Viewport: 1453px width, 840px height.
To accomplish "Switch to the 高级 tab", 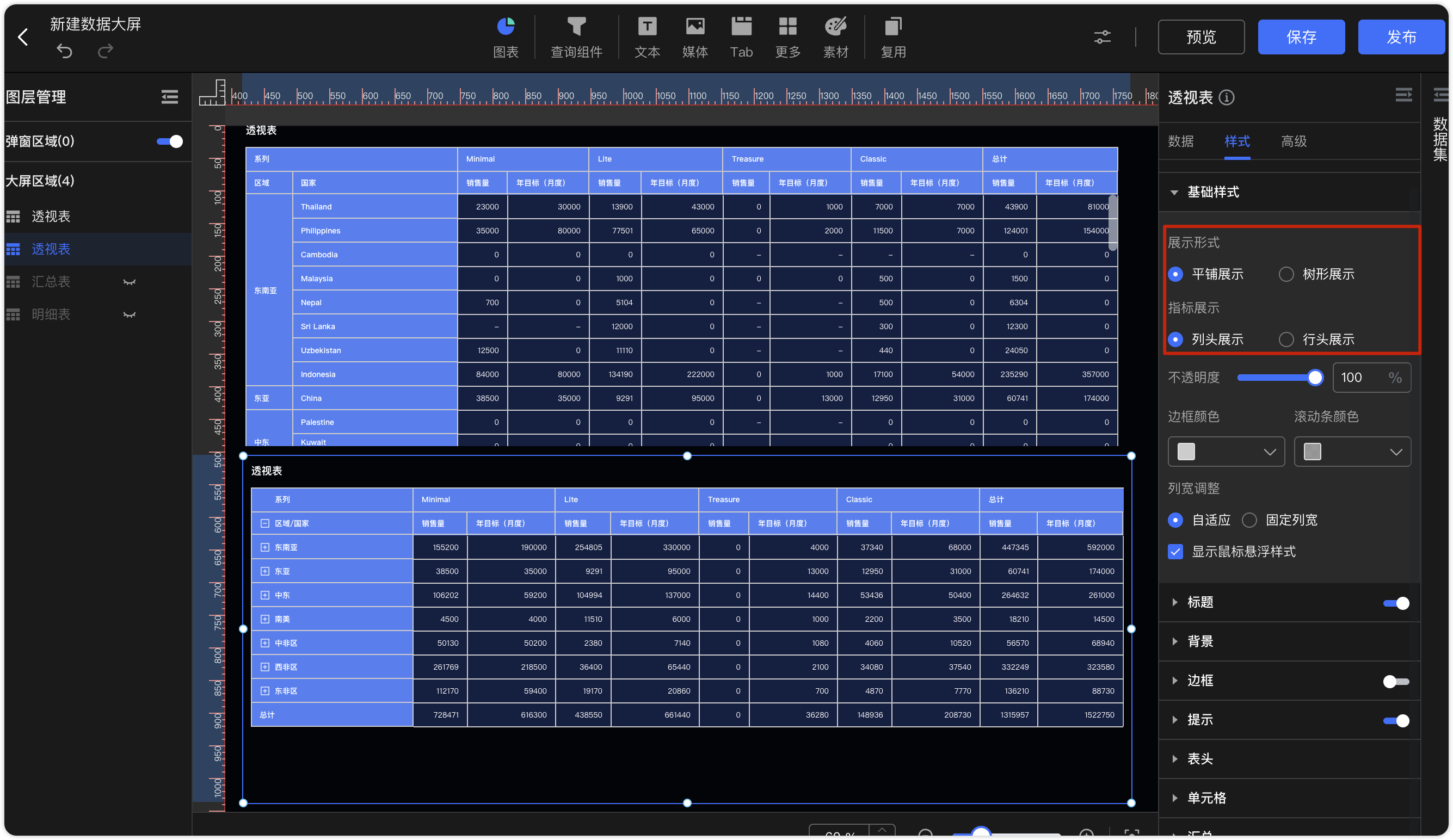I will [1294, 141].
